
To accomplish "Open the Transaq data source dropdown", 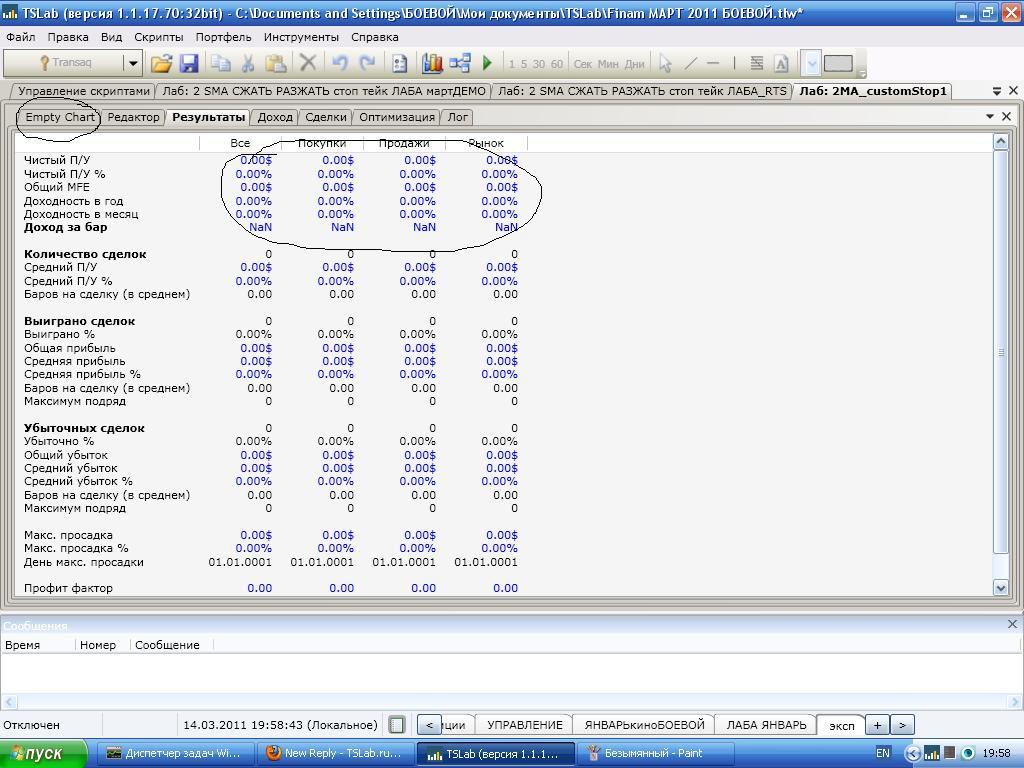I will pos(132,63).
